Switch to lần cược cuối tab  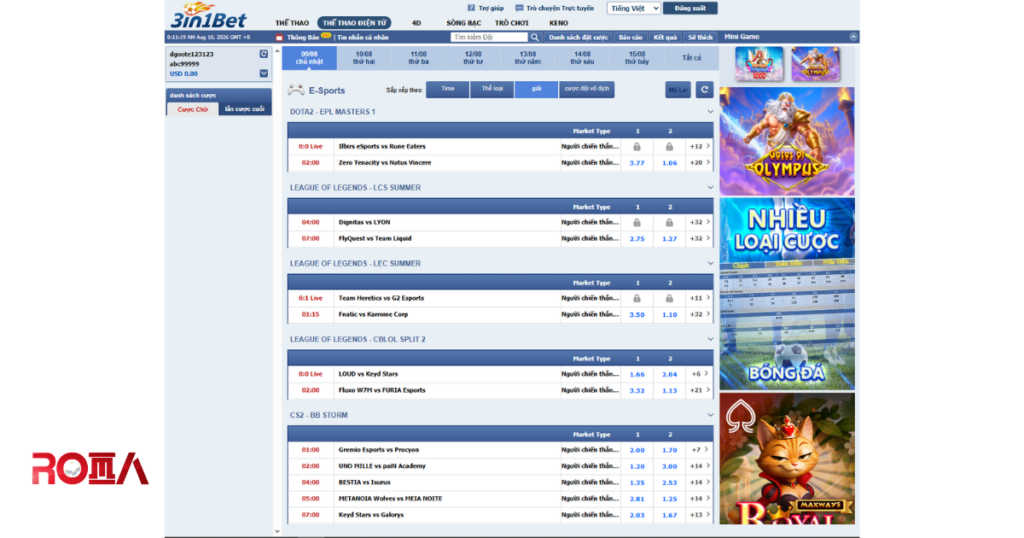[x=245, y=109]
